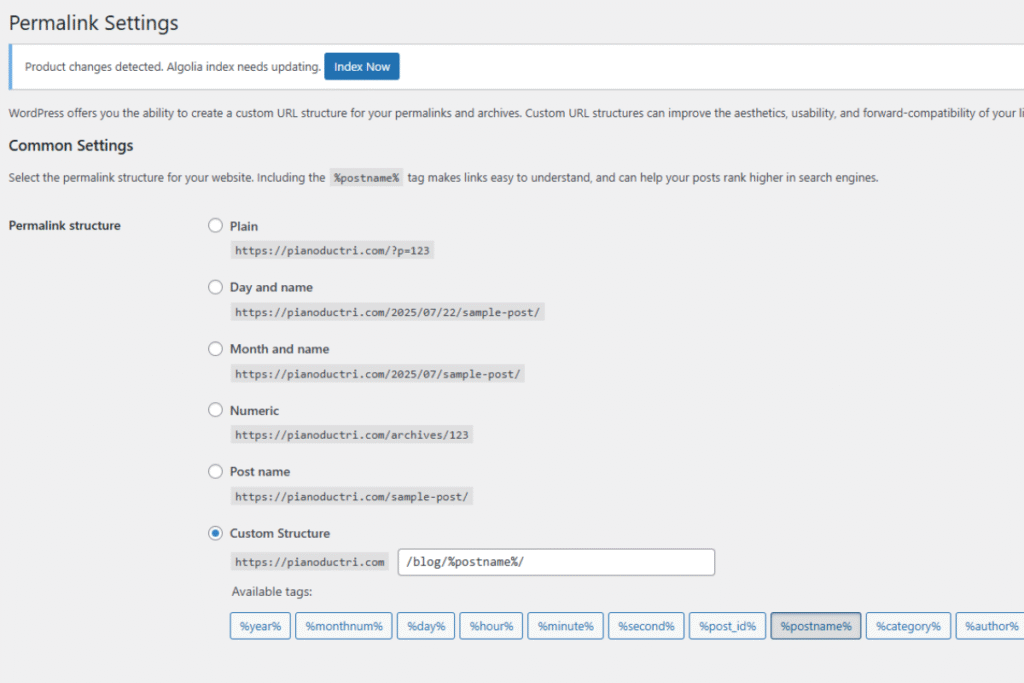The height and width of the screenshot is (683, 1024).
Task: Click the custom structure text field
Action: [x=556, y=562]
